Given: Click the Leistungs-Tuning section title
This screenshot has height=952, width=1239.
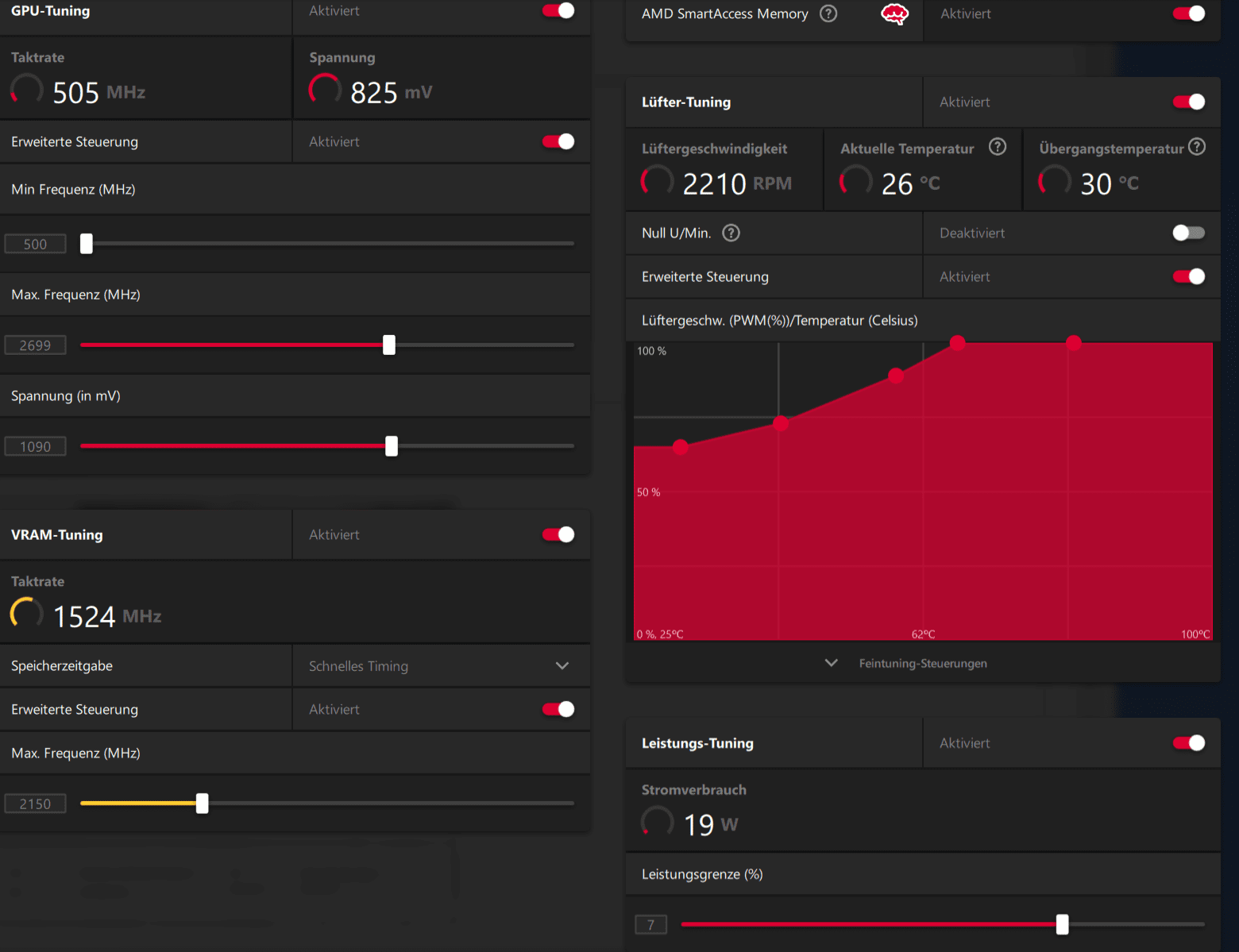Looking at the screenshot, I should [x=697, y=743].
